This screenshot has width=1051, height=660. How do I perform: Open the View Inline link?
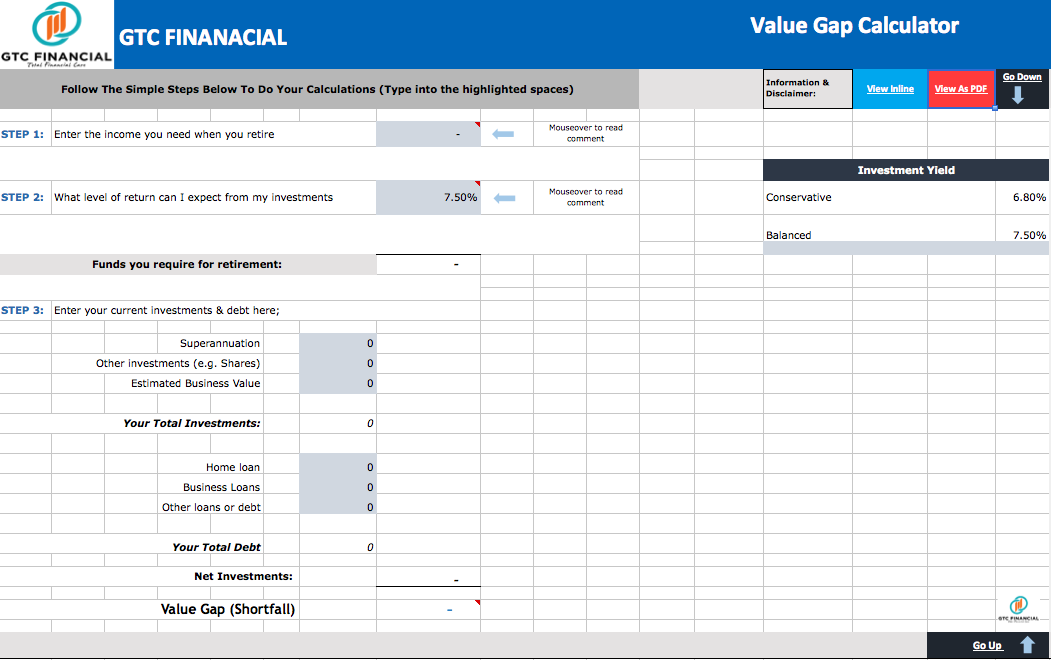coord(889,88)
